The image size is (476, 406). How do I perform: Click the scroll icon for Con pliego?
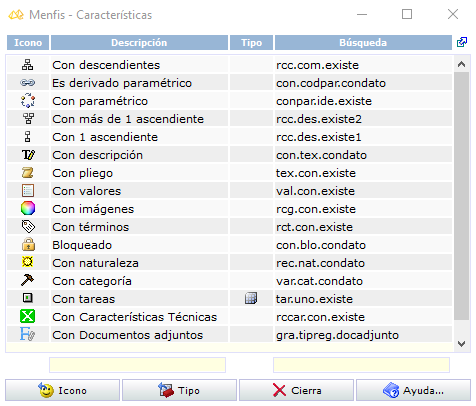click(x=28, y=173)
